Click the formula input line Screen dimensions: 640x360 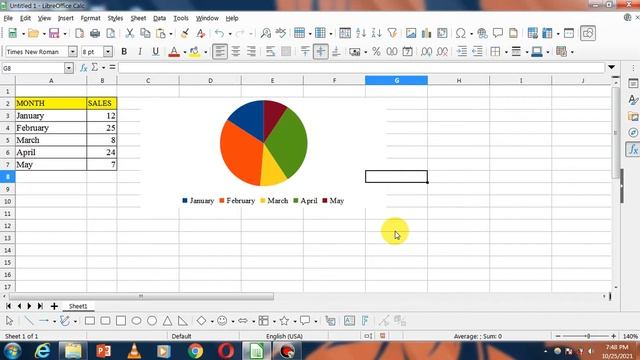click(x=361, y=67)
